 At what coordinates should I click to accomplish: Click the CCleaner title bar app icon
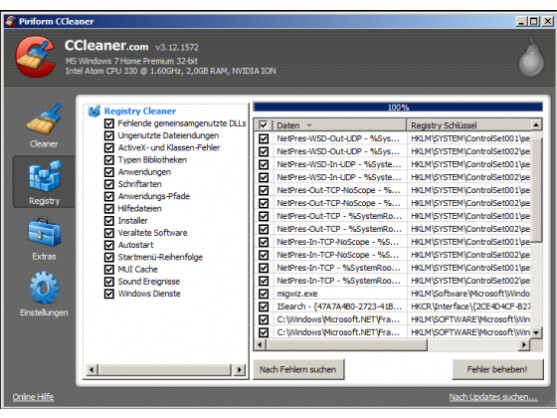pos(11,21)
